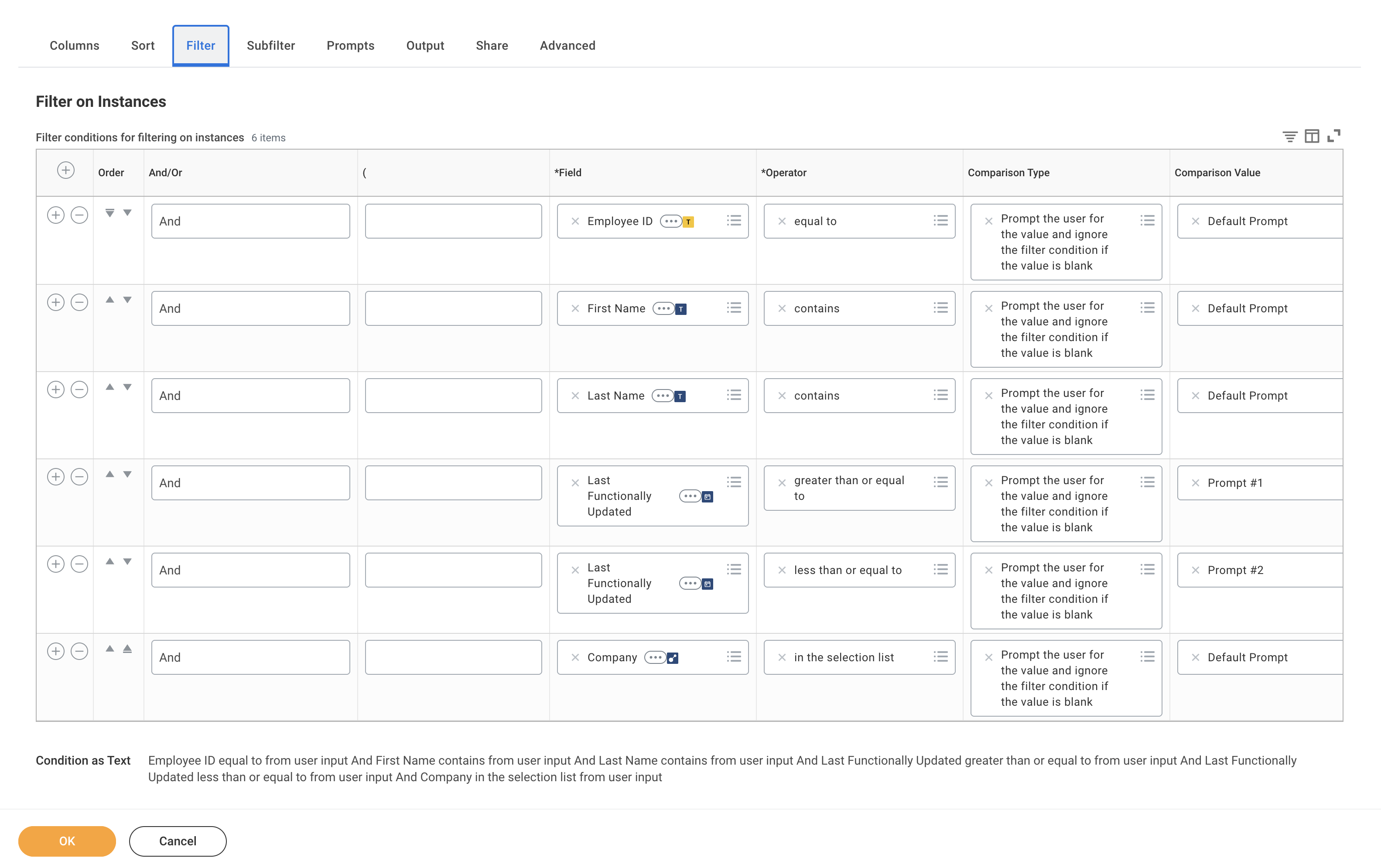Click And/Or field in Employee ID row
The height and width of the screenshot is (868, 1381).
pos(251,221)
